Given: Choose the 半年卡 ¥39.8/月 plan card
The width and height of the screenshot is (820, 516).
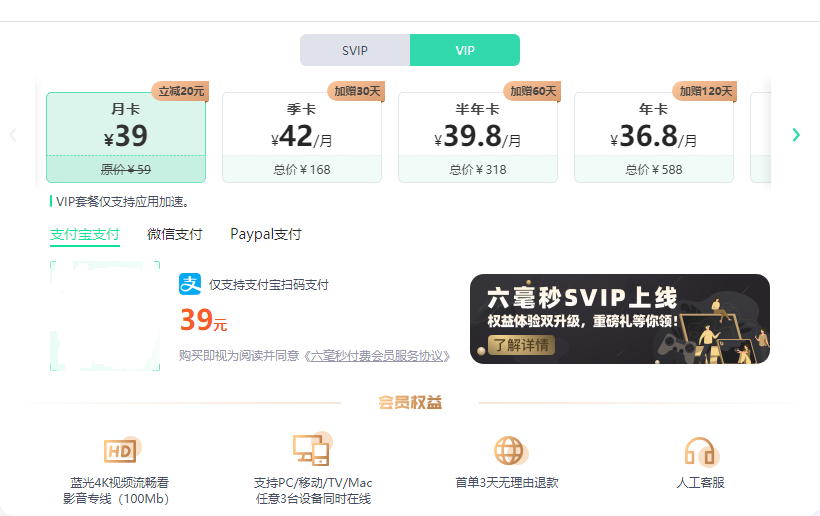Looking at the screenshot, I should point(478,137).
